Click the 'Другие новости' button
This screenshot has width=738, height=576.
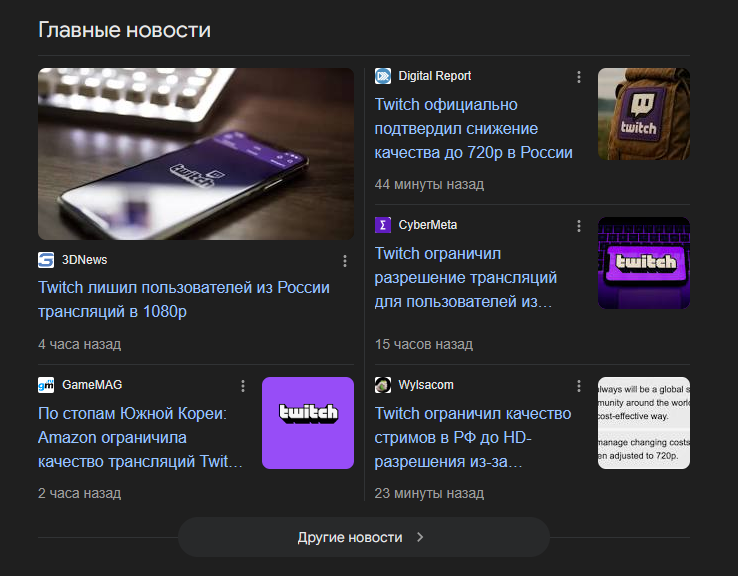364,537
